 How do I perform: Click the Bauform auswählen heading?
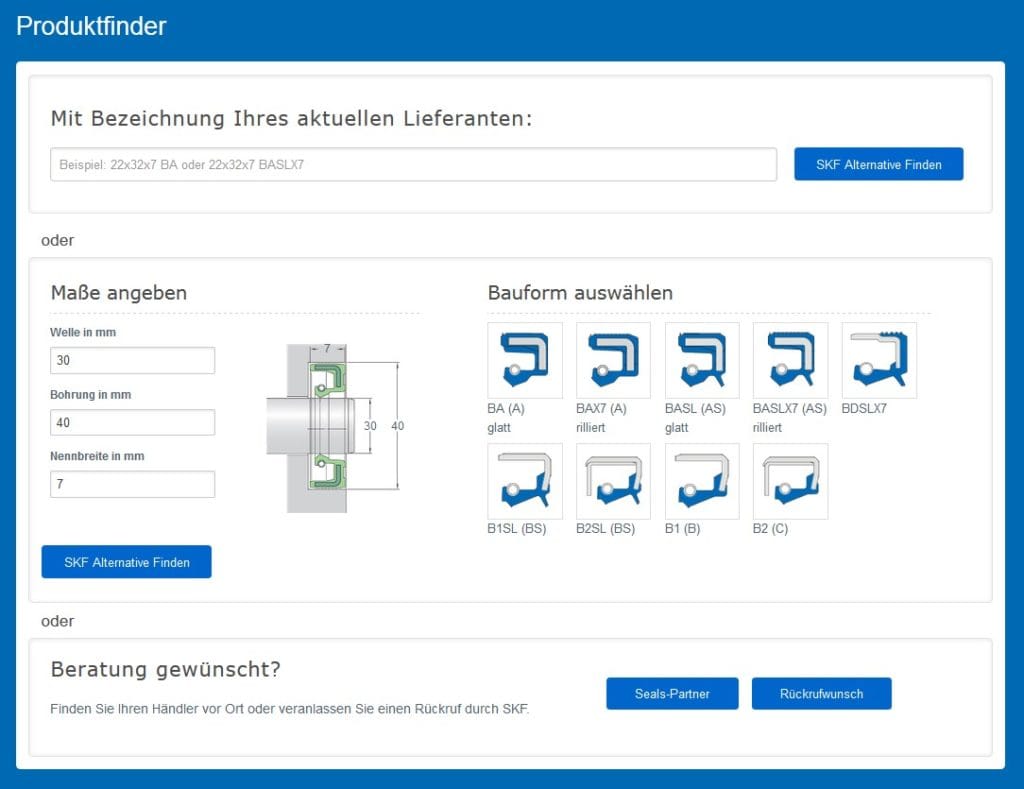580,293
